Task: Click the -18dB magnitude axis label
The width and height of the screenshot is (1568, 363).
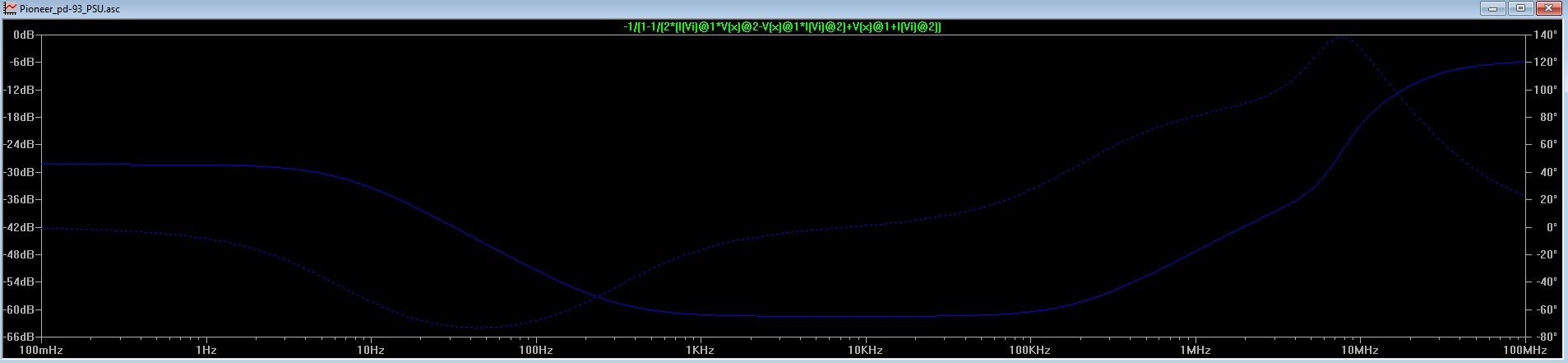Action: tap(21, 118)
